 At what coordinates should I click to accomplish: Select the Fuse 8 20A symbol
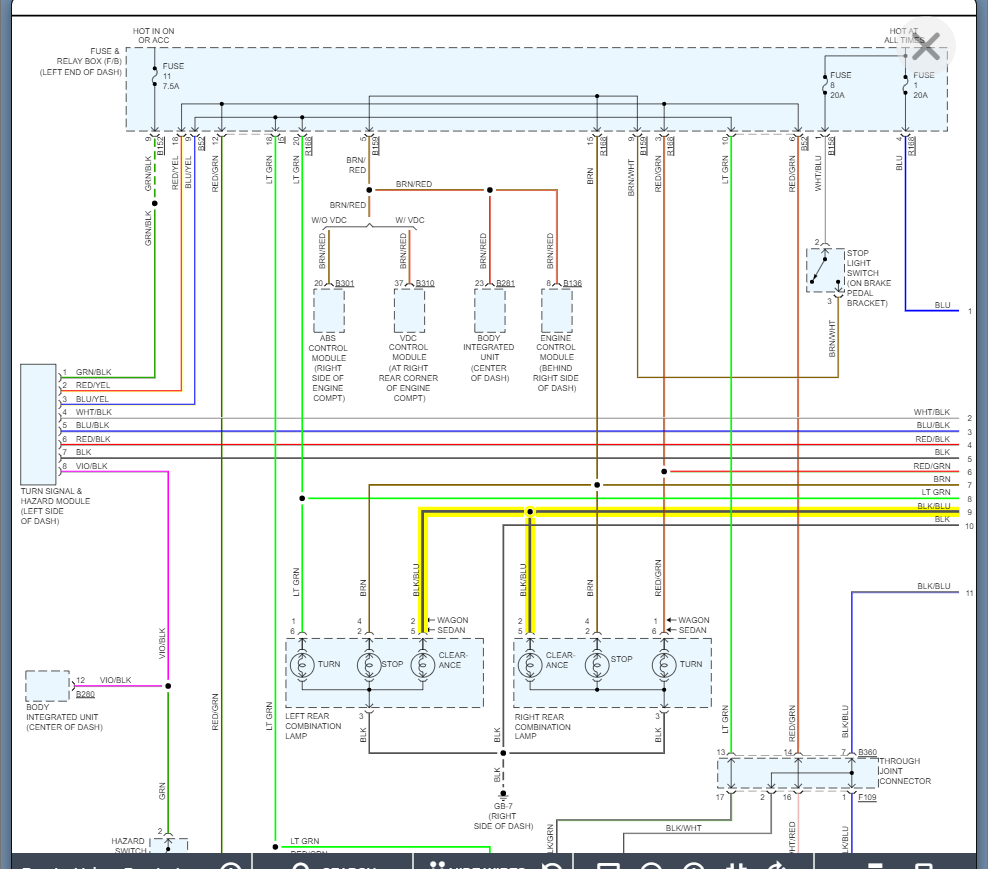tap(823, 84)
